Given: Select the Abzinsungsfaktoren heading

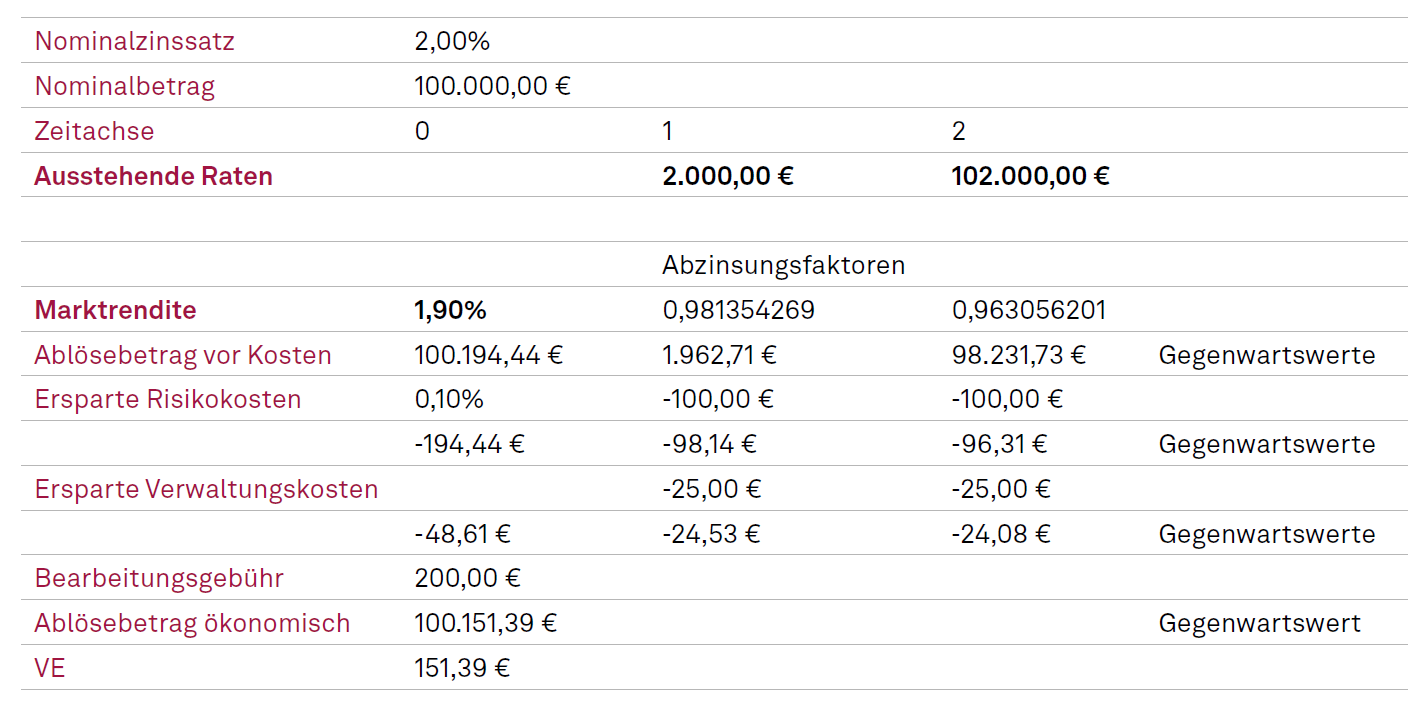Looking at the screenshot, I should pos(783,265).
